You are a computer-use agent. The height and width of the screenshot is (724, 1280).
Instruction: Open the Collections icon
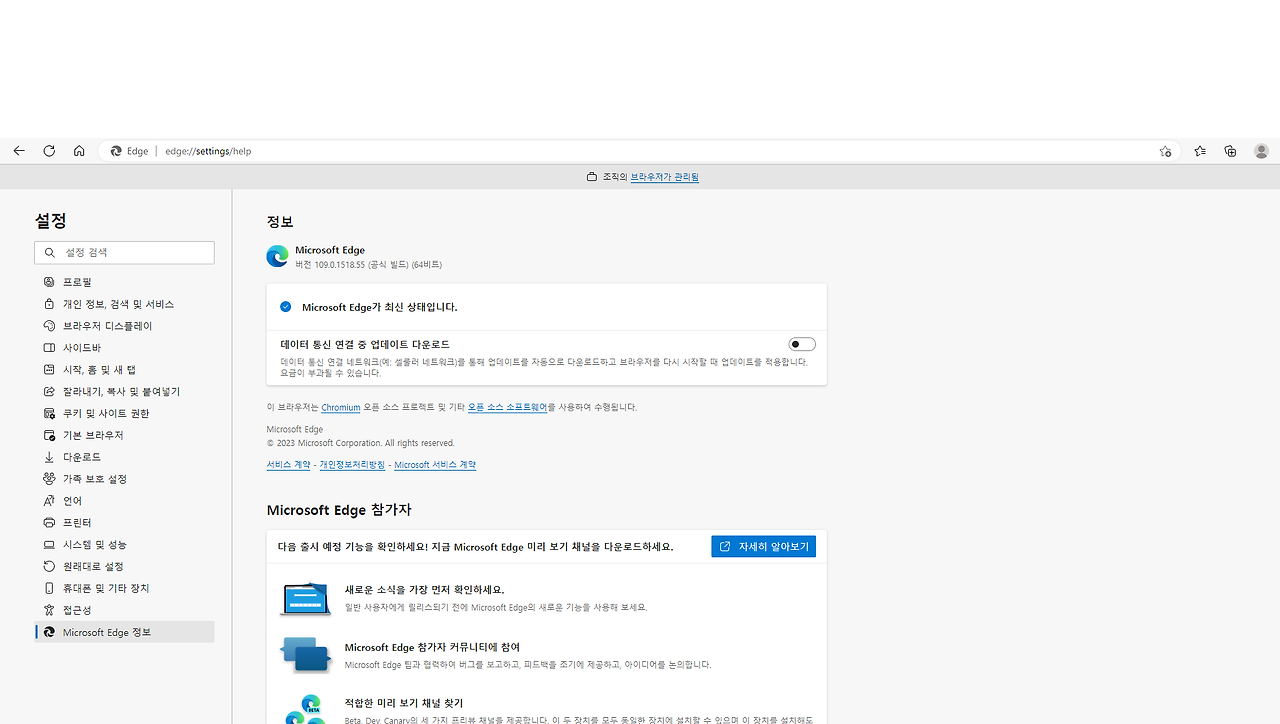point(1230,151)
